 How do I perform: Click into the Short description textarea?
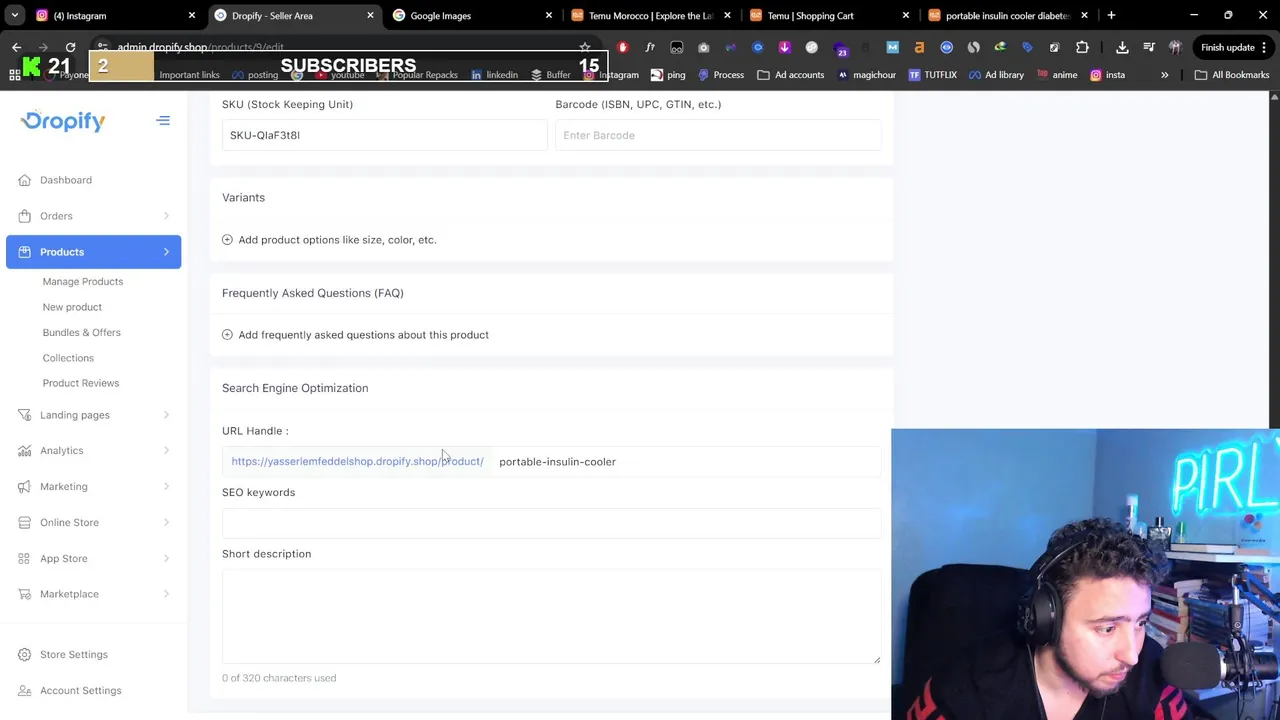pyautogui.click(x=551, y=616)
